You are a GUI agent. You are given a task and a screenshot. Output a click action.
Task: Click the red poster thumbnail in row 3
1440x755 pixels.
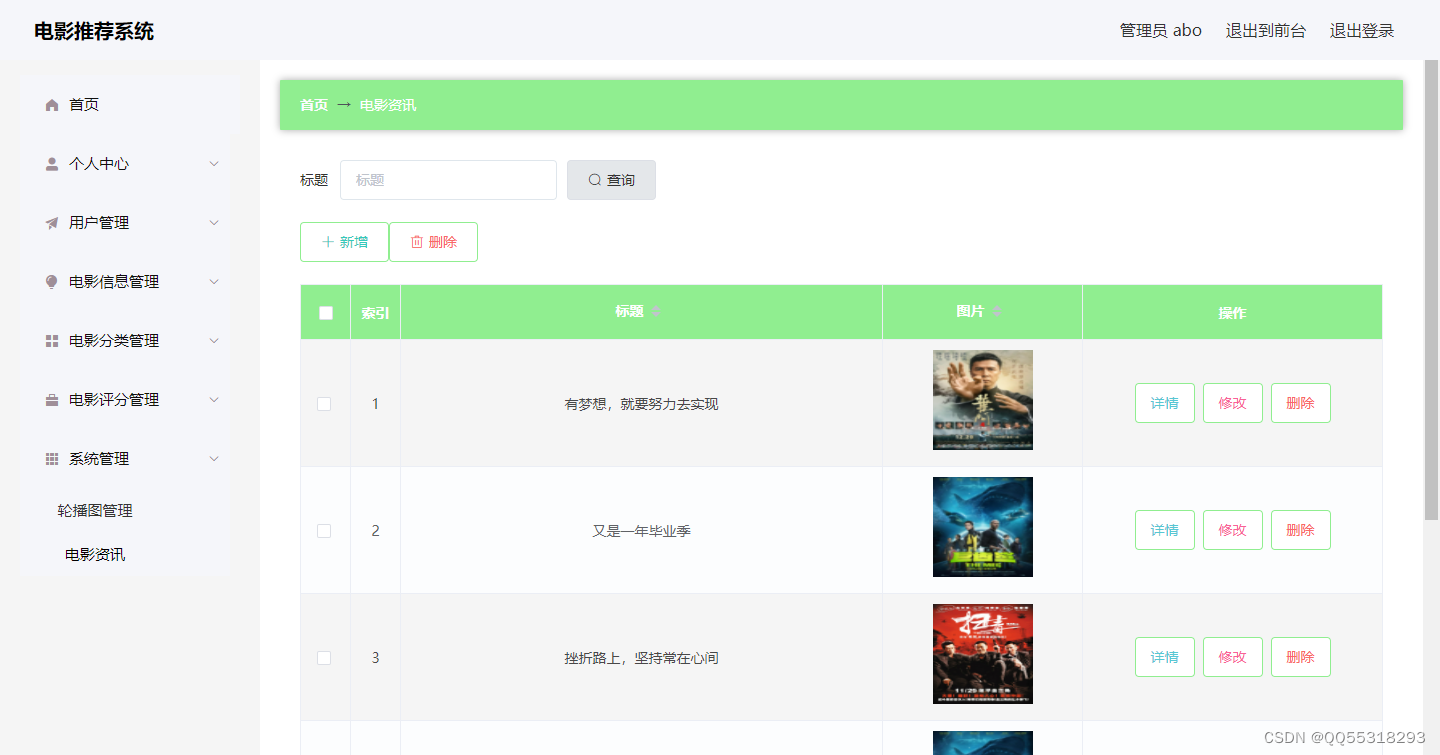pos(983,654)
